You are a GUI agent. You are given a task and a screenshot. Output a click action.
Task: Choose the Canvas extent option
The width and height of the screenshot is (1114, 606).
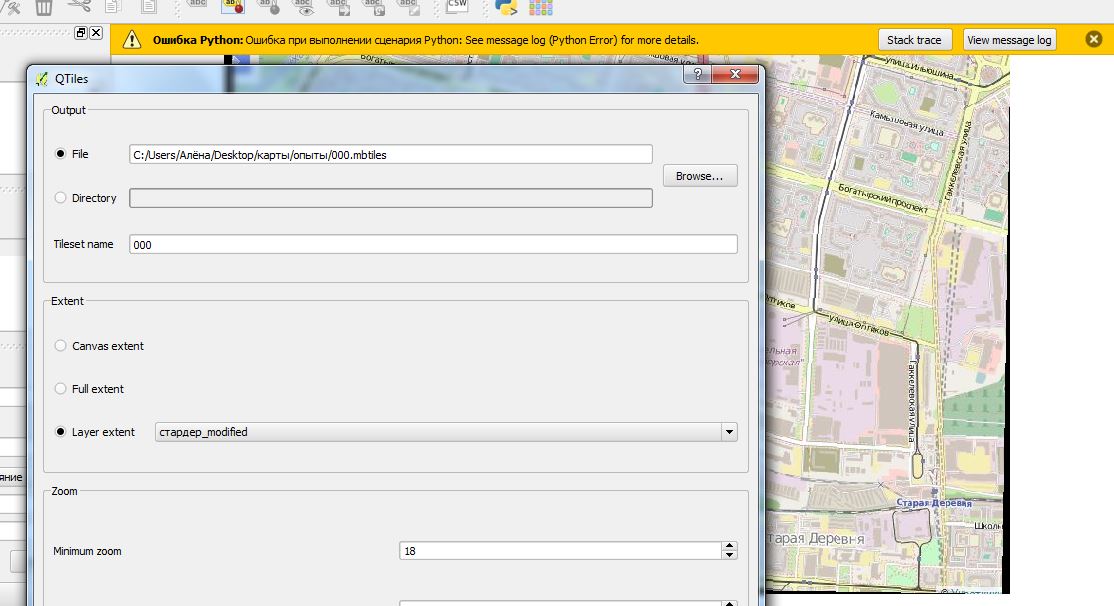(61, 346)
